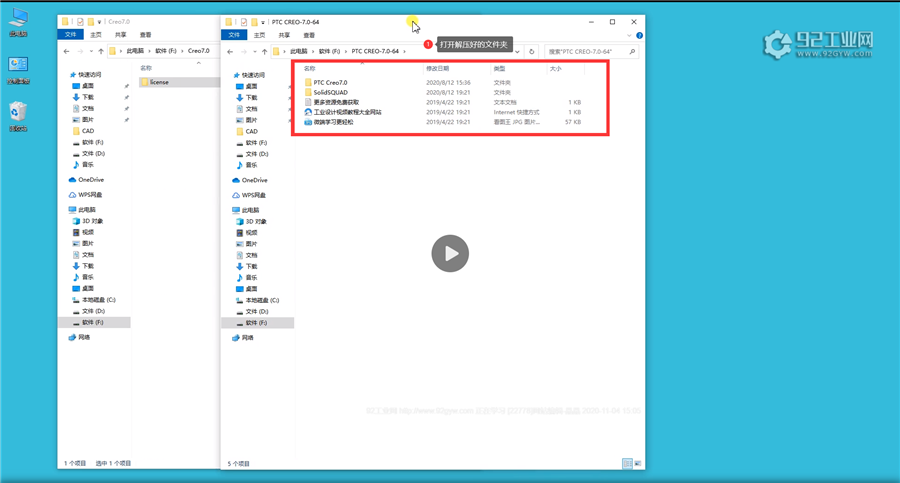900x483 pixels.
Task: Open the 共享 tab in Creo7.0 window
Action: click(x=121, y=34)
